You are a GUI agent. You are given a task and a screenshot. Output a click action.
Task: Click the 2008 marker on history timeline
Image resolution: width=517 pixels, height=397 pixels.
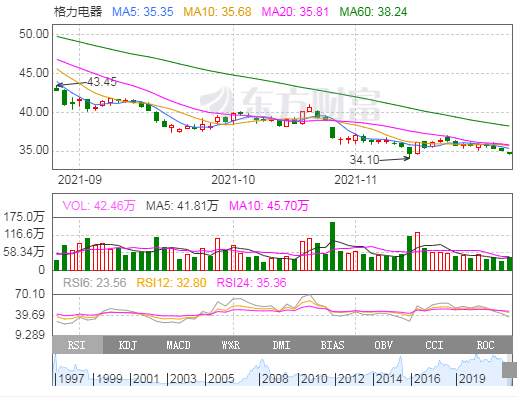coord(275,379)
